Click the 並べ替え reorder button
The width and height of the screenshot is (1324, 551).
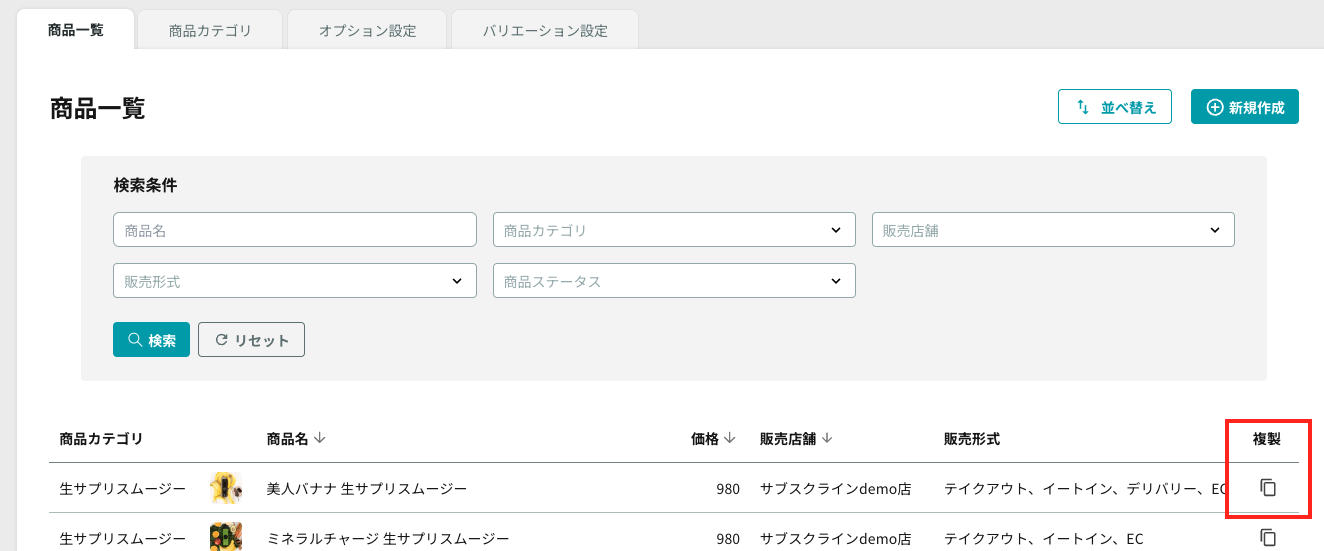(1114, 107)
